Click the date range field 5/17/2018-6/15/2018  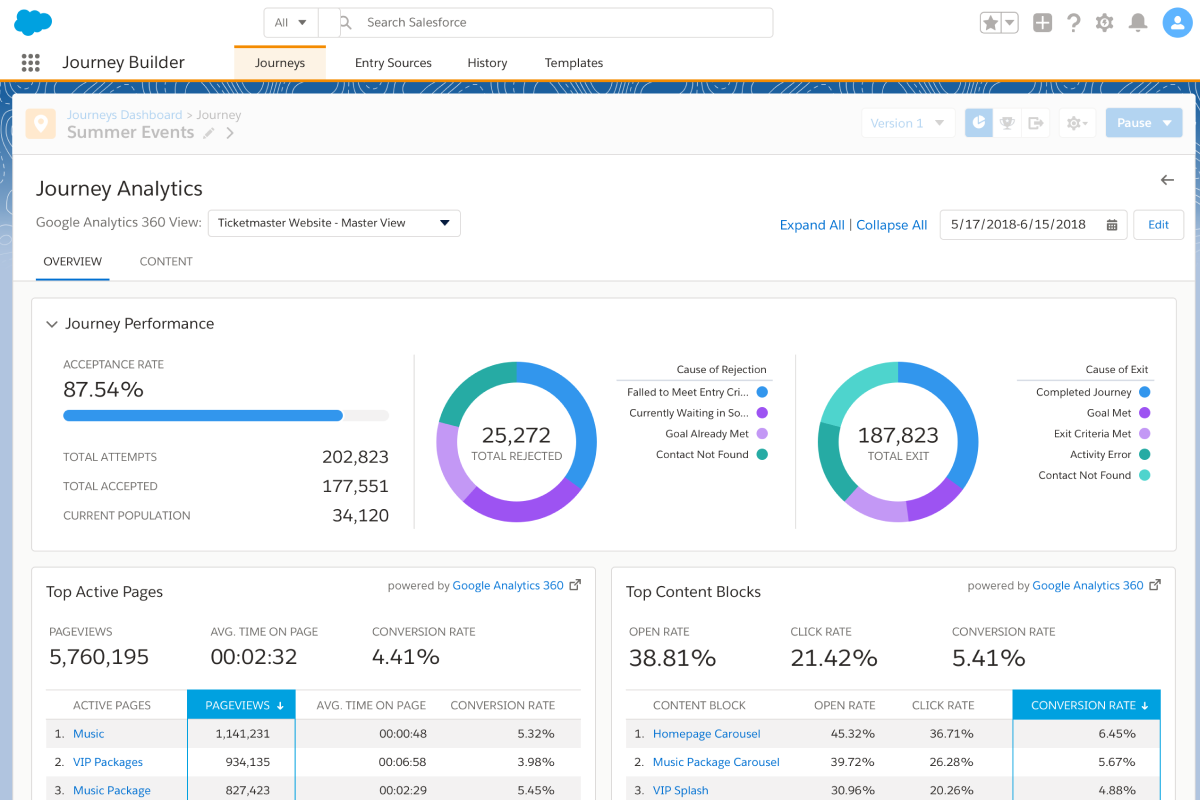coord(1033,225)
